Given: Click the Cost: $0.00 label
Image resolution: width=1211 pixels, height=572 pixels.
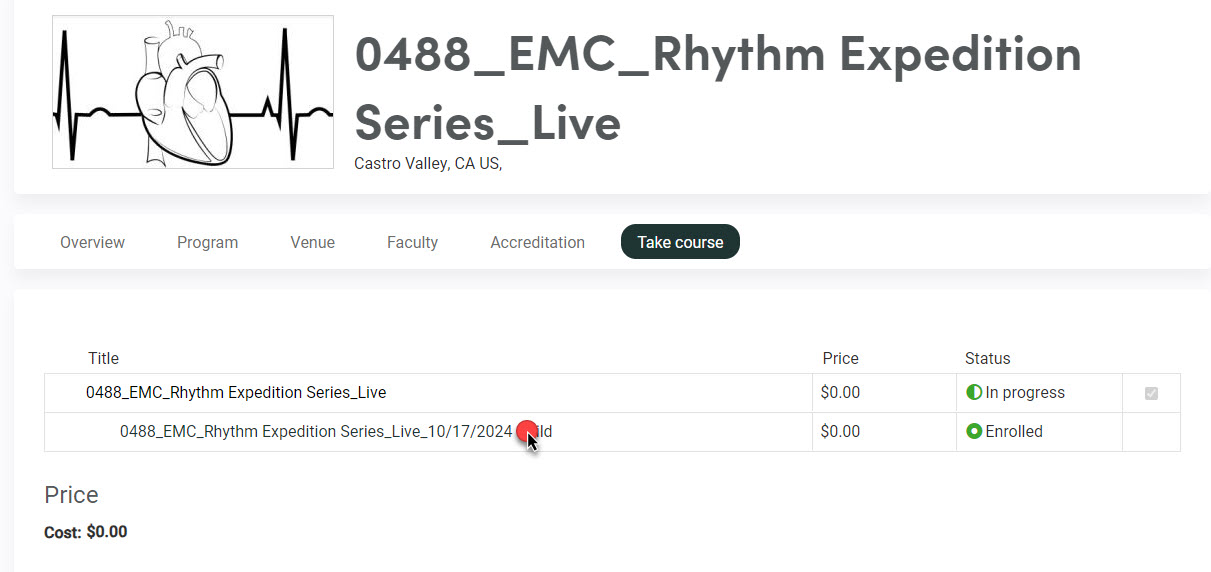Looking at the screenshot, I should (86, 532).
